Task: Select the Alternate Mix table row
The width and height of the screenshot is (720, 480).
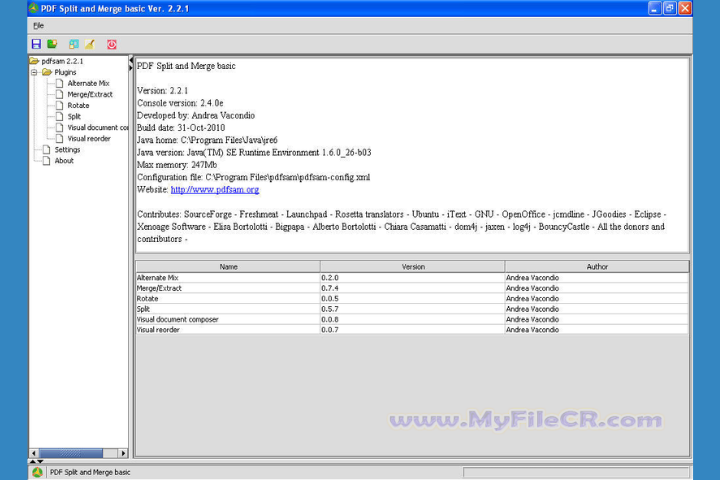Action: click(412, 277)
